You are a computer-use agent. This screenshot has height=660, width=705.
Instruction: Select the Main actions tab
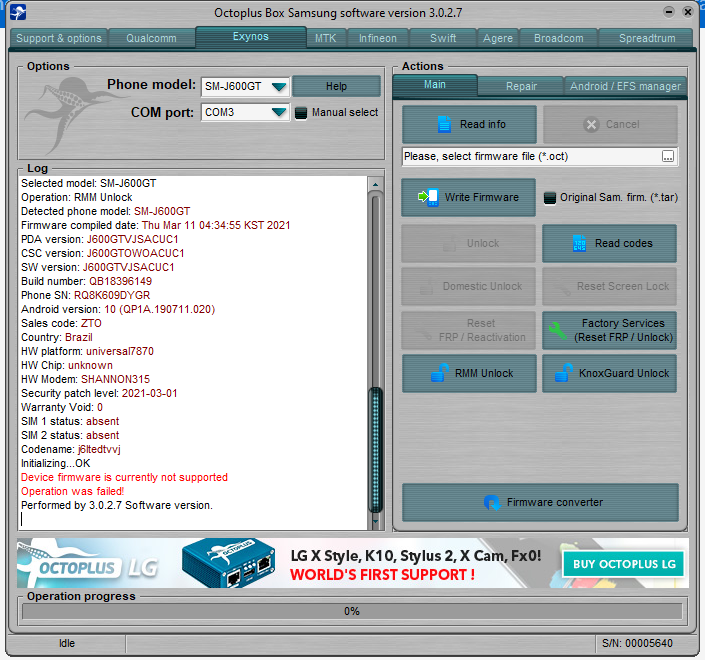(435, 85)
